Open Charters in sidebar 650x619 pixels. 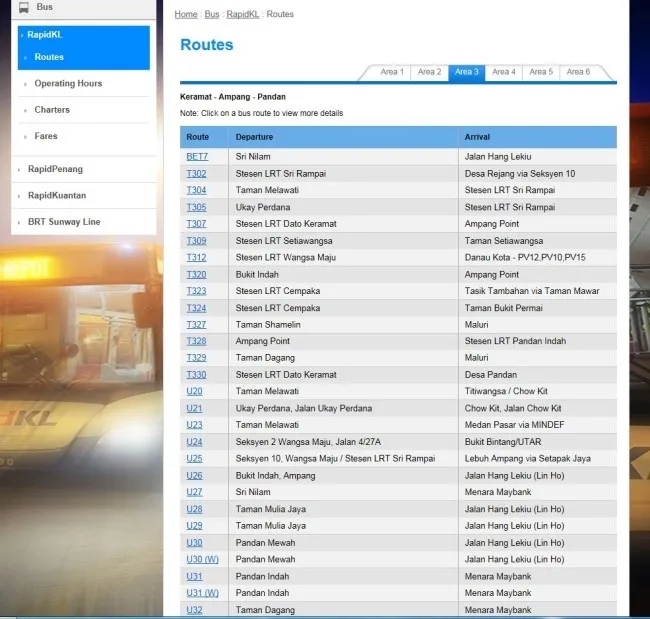pos(52,110)
